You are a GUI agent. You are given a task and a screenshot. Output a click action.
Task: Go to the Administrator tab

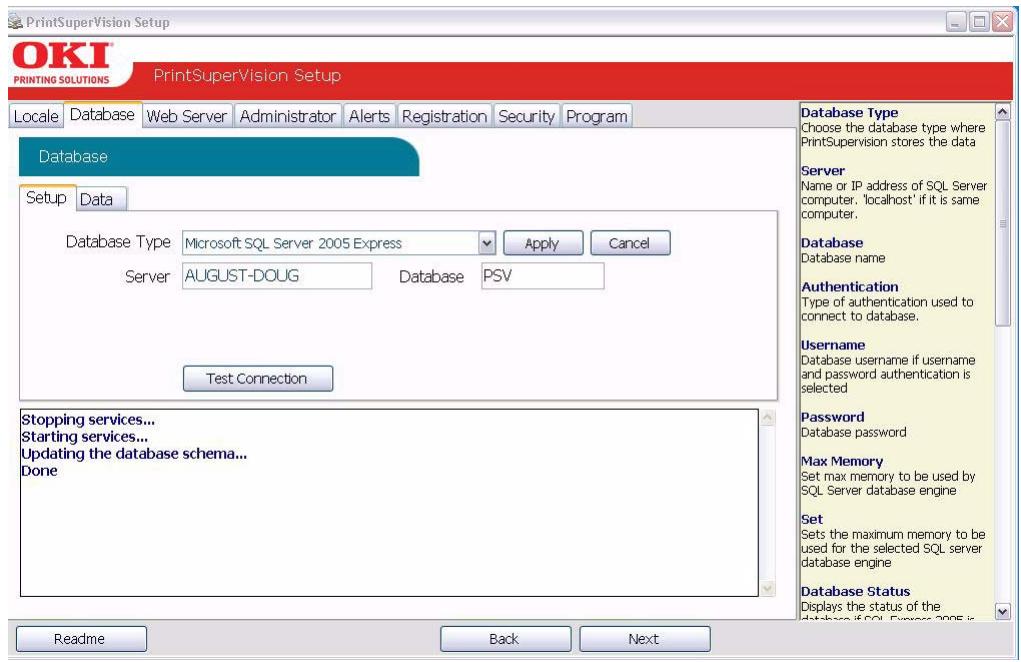[x=287, y=116]
